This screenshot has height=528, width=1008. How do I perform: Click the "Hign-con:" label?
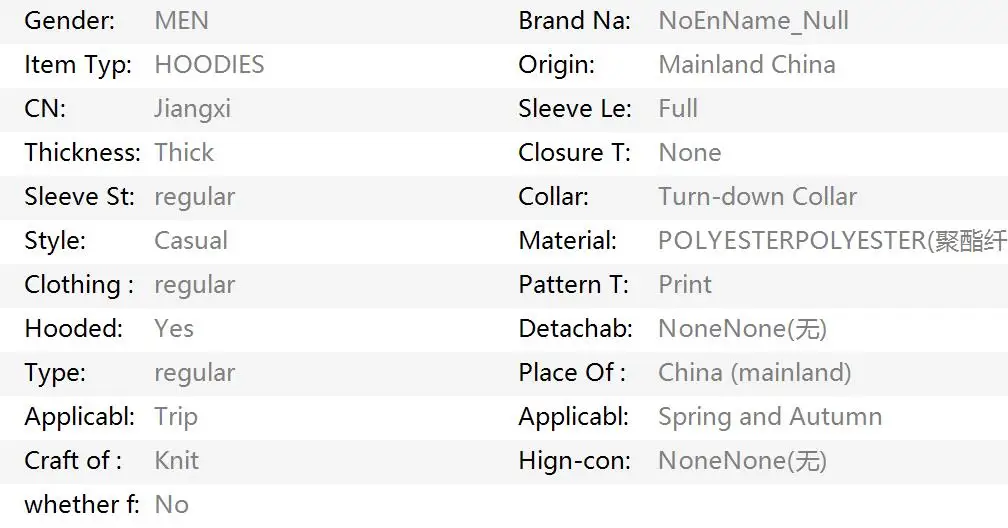click(574, 461)
